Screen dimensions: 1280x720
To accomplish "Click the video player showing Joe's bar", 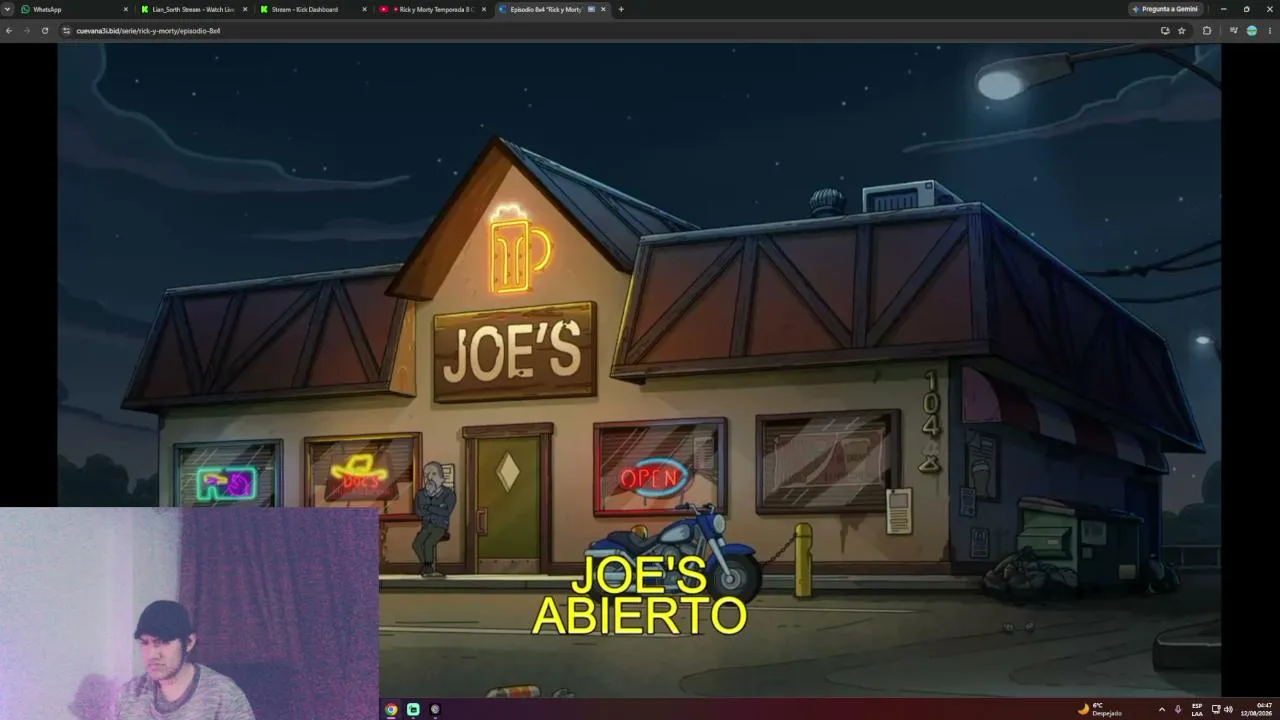I will (x=639, y=370).
